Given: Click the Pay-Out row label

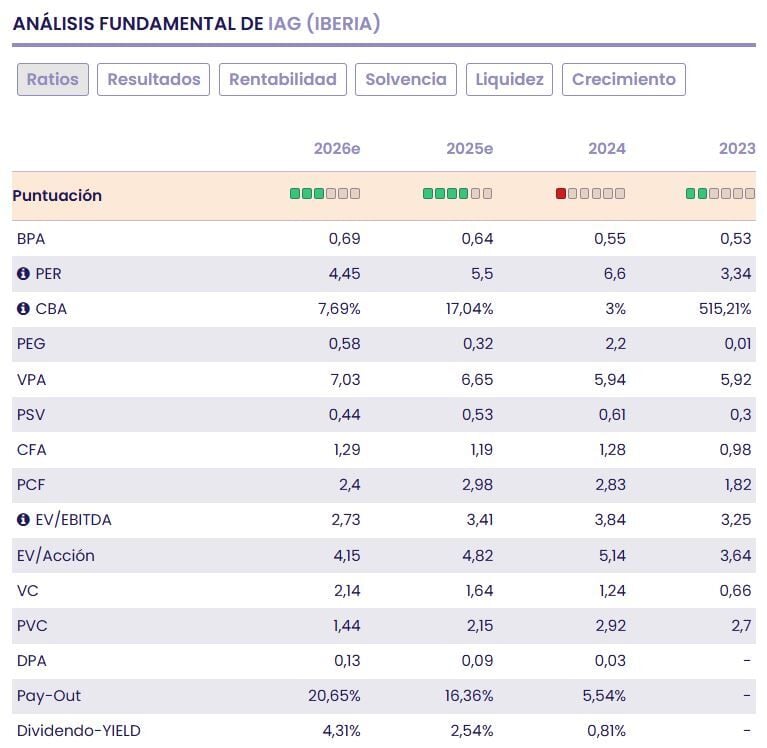Looking at the screenshot, I should (49, 696).
